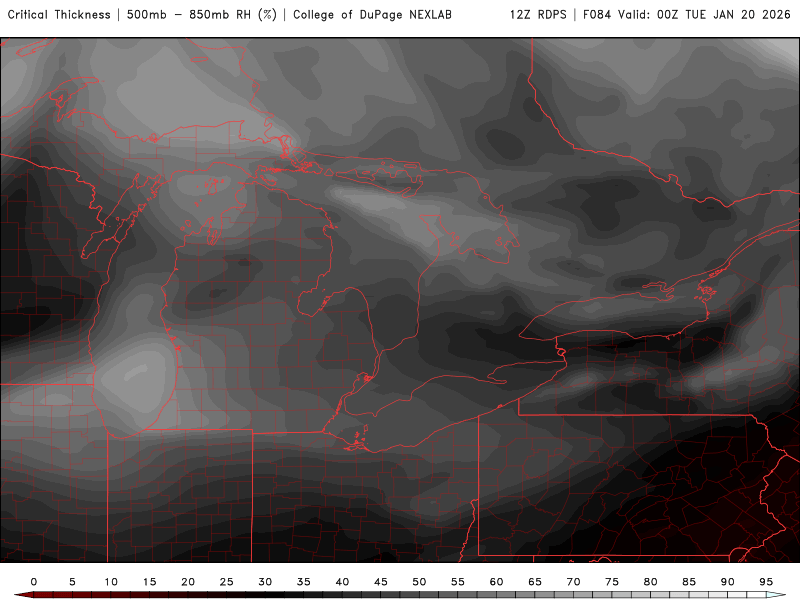Click the "80" value on the color scale

[651, 582]
